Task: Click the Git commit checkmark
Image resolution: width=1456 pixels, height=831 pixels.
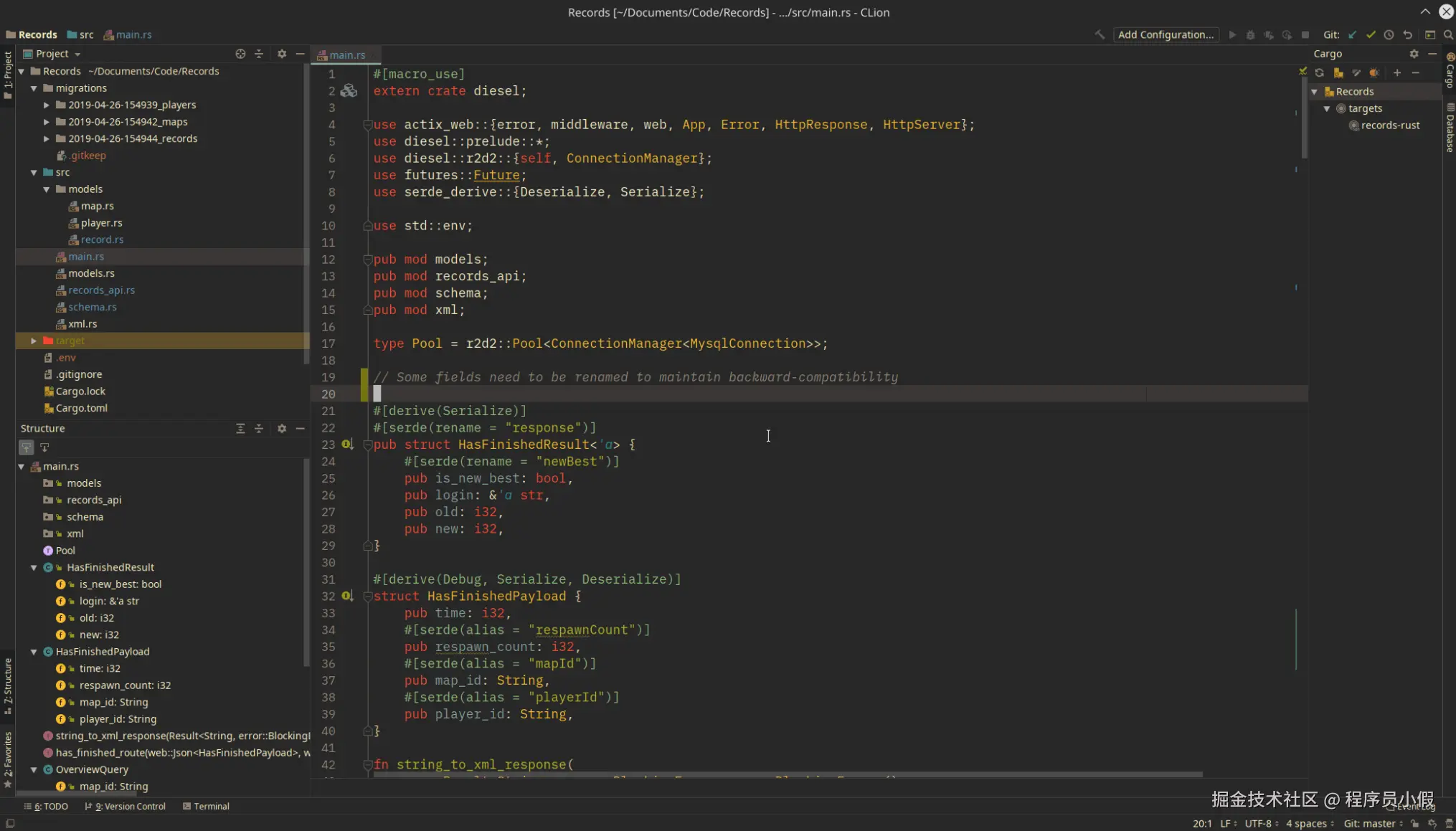Action: point(1371,34)
